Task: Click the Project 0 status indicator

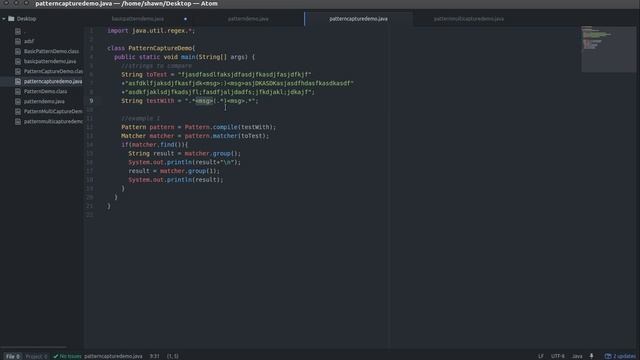Action: pos(36,356)
